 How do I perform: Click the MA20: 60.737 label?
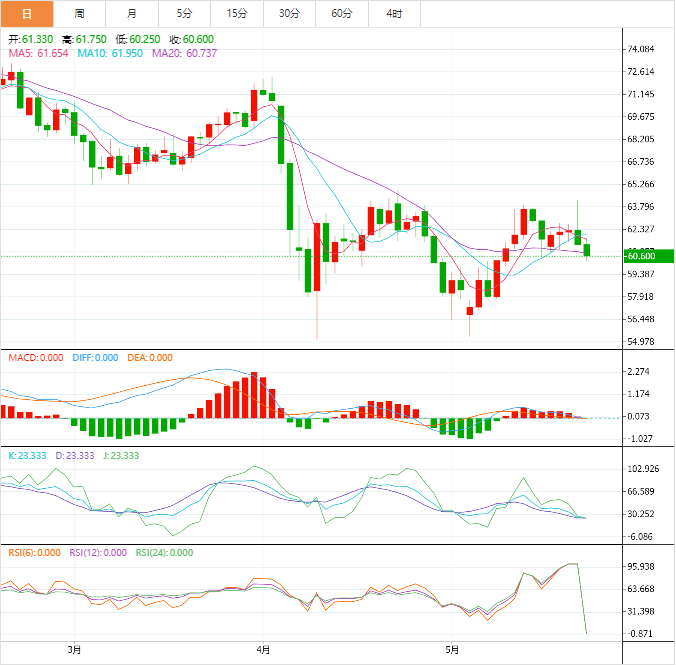pyautogui.click(x=185, y=53)
